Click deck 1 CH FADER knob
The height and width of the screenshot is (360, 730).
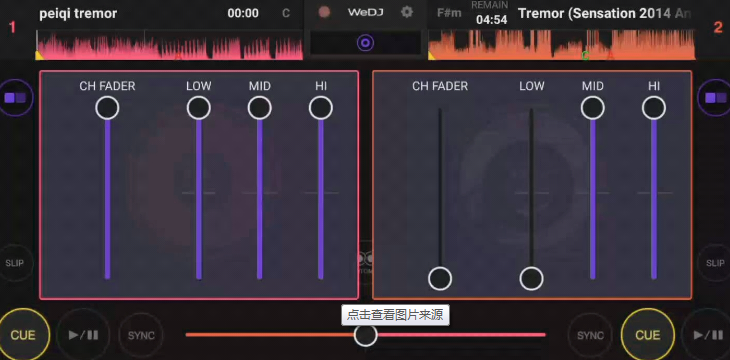pyautogui.click(x=107, y=108)
